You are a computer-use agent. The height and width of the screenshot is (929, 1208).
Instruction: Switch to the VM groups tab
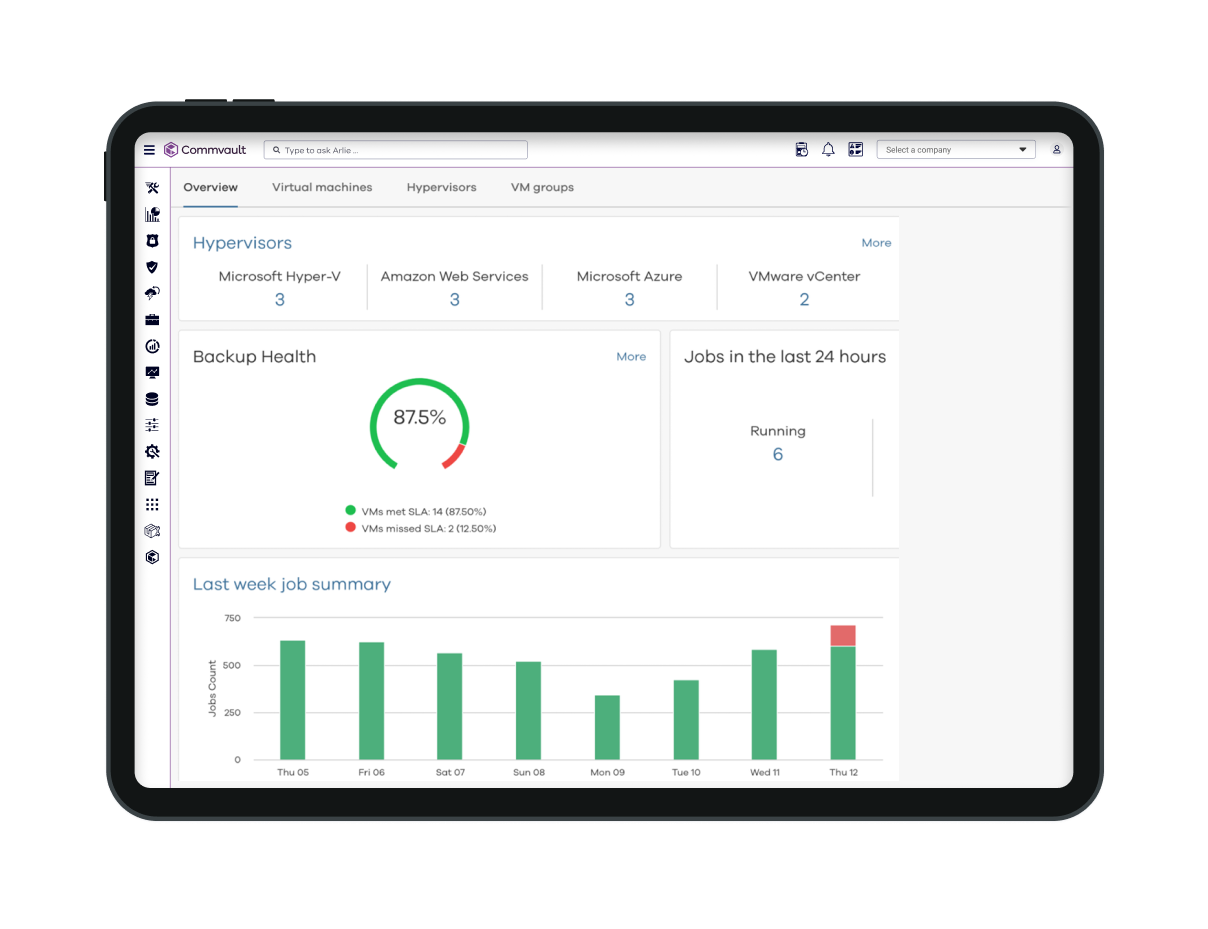coord(542,187)
